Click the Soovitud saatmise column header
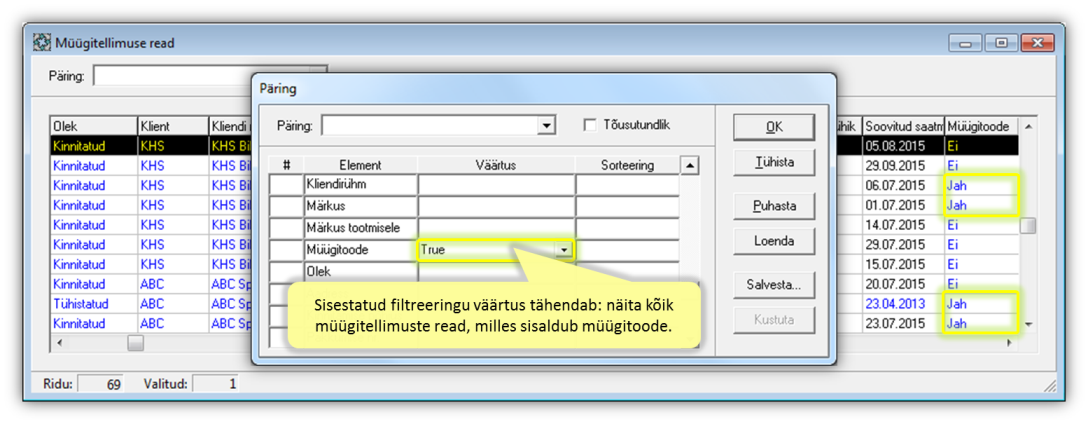The image size is (1088, 424). pyautogui.click(x=903, y=127)
